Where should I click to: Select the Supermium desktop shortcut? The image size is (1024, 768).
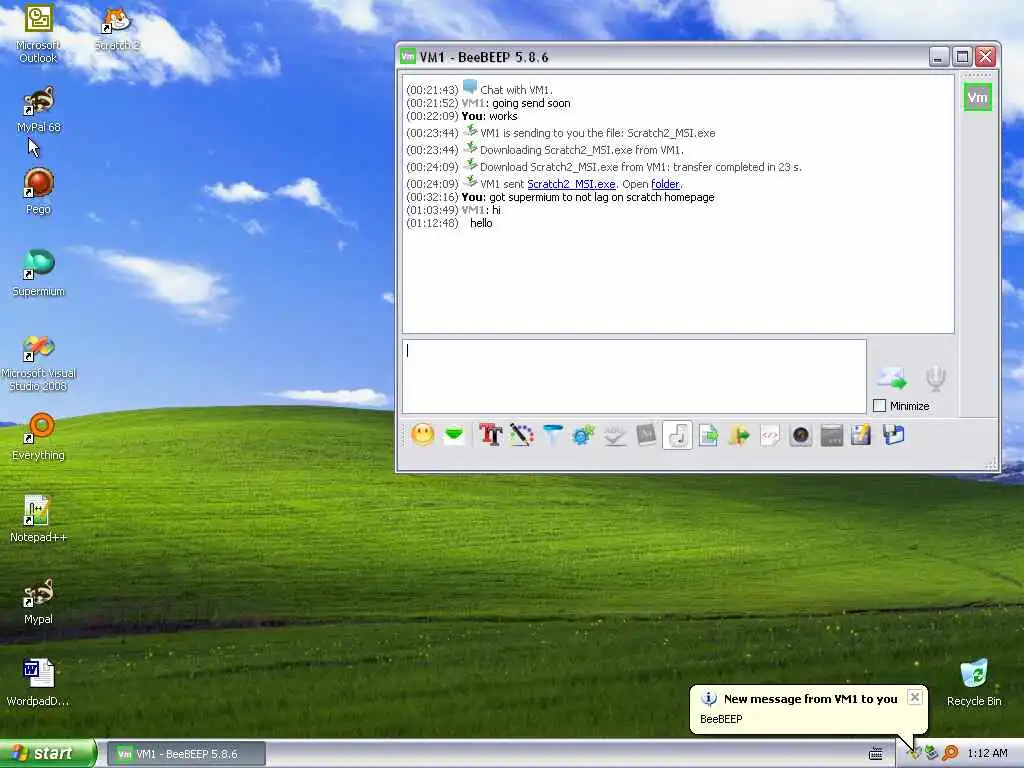point(38,274)
